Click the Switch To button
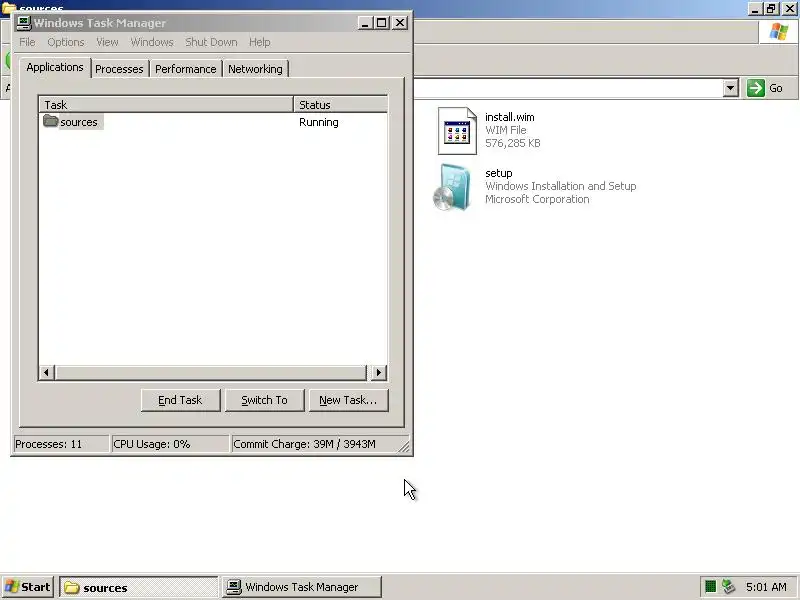 tap(264, 401)
